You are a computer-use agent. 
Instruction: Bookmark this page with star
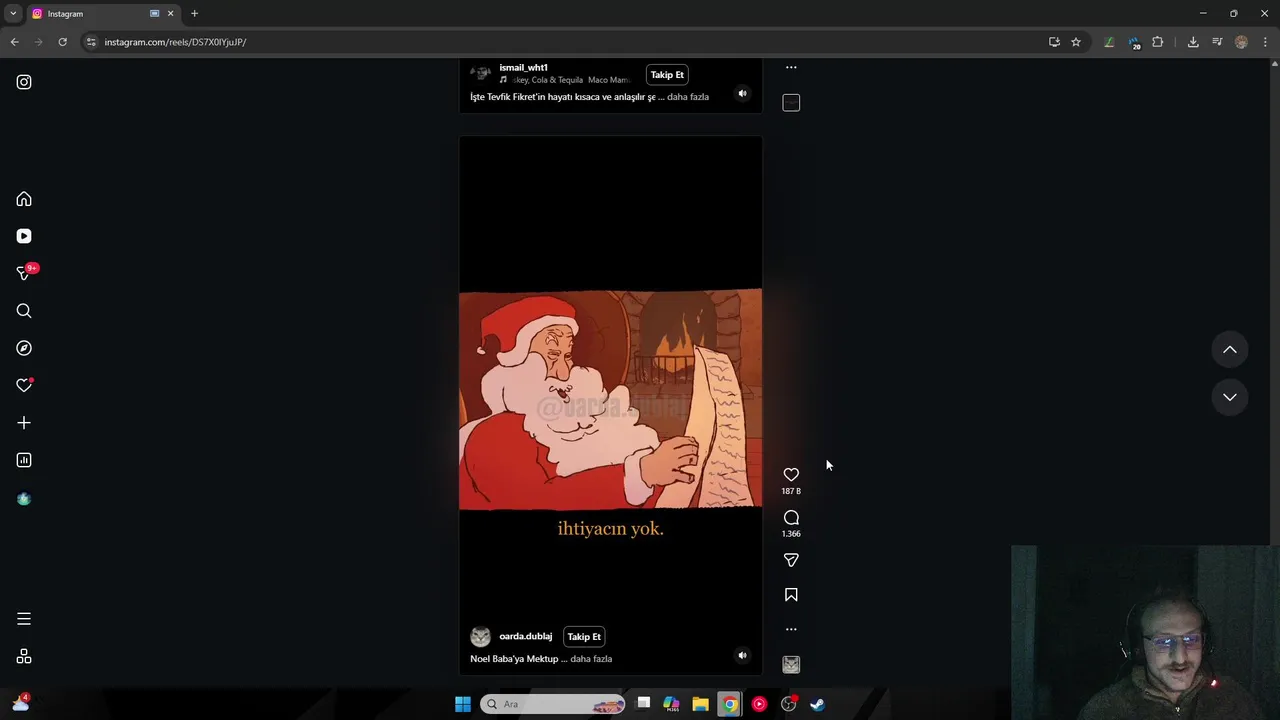tap(1076, 42)
